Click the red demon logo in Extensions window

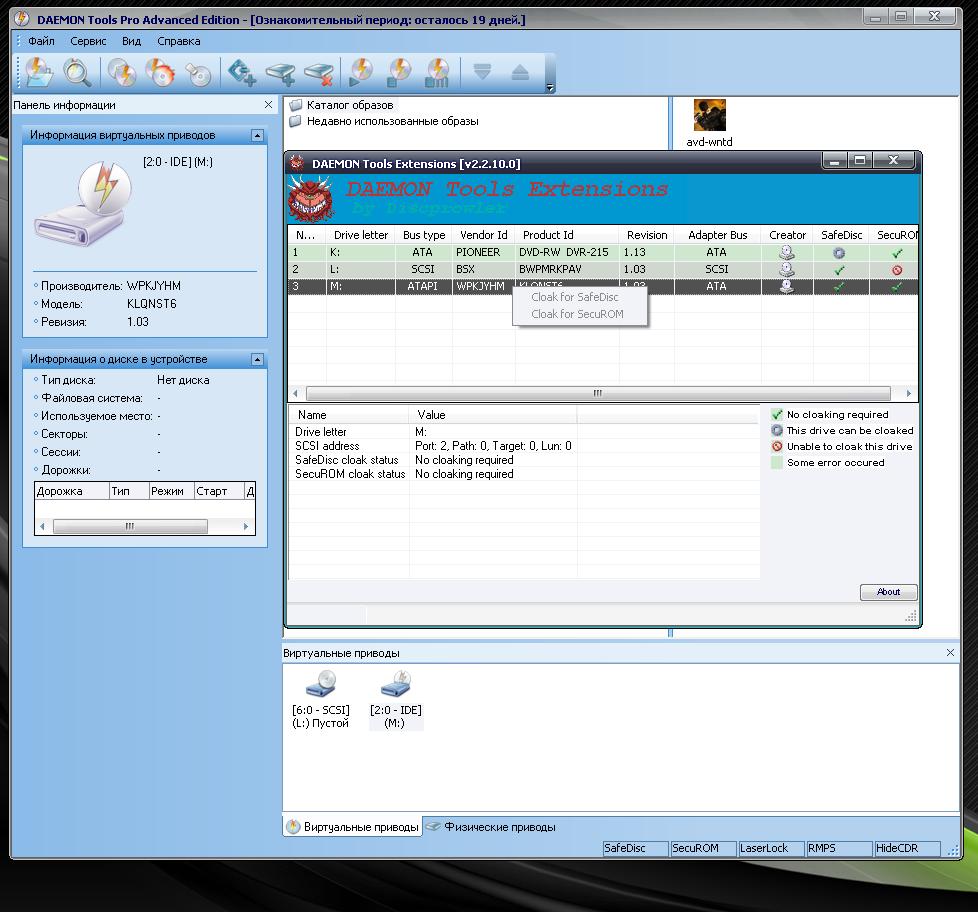click(311, 199)
